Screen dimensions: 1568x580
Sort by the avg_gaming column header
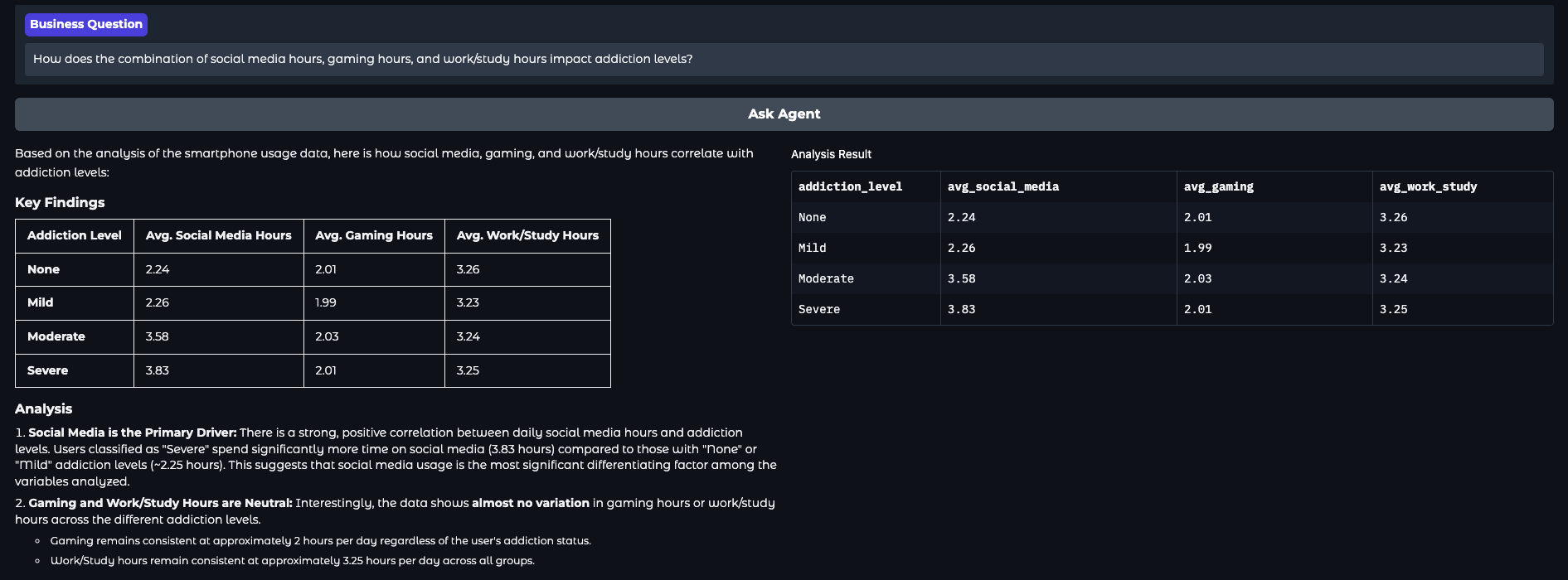[x=1218, y=187]
